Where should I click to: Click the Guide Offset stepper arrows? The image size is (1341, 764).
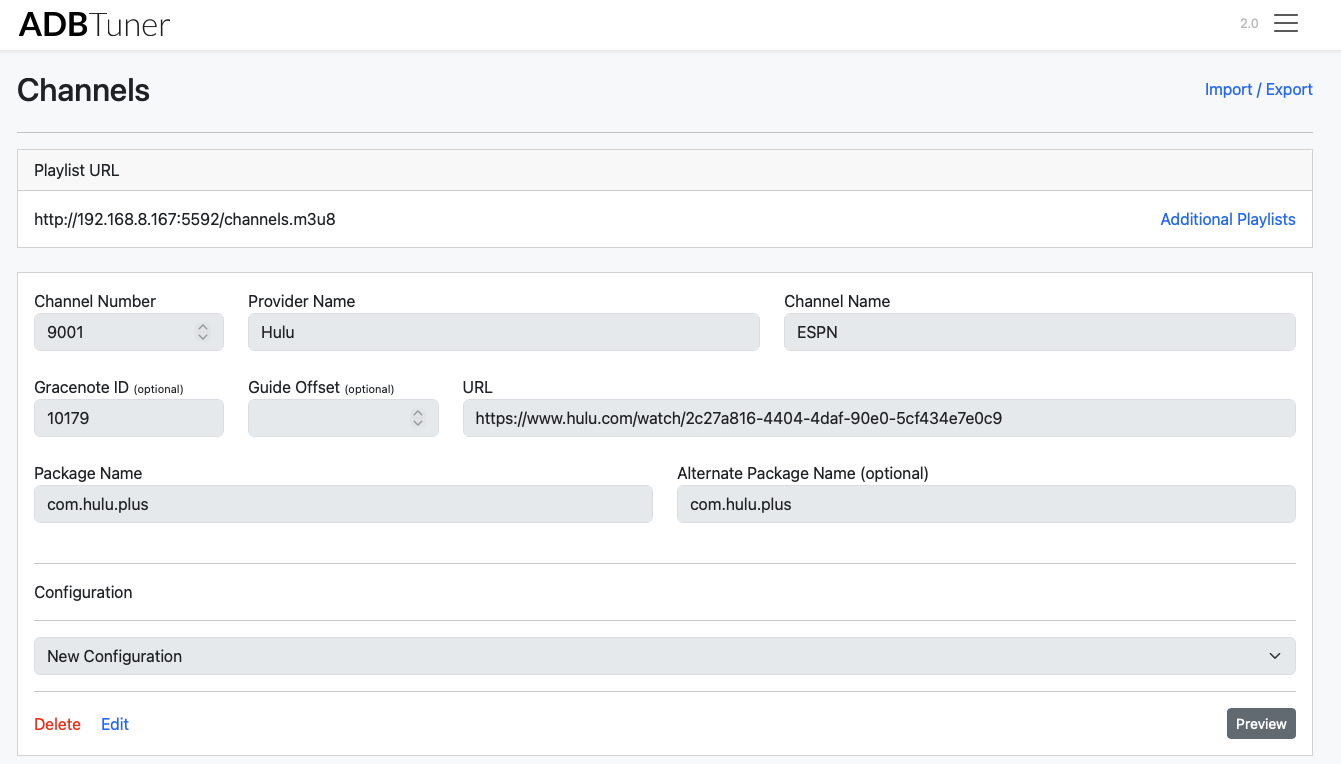point(418,418)
